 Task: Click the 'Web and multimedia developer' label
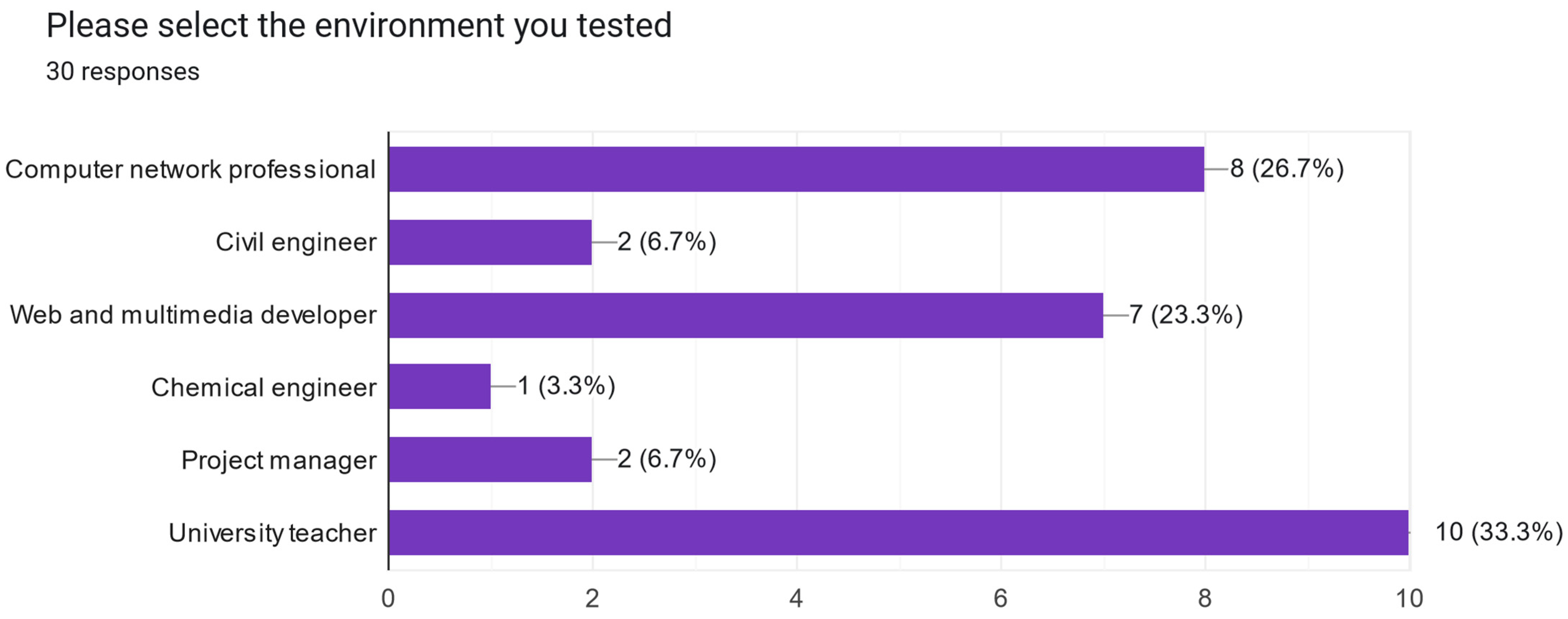pos(193,315)
